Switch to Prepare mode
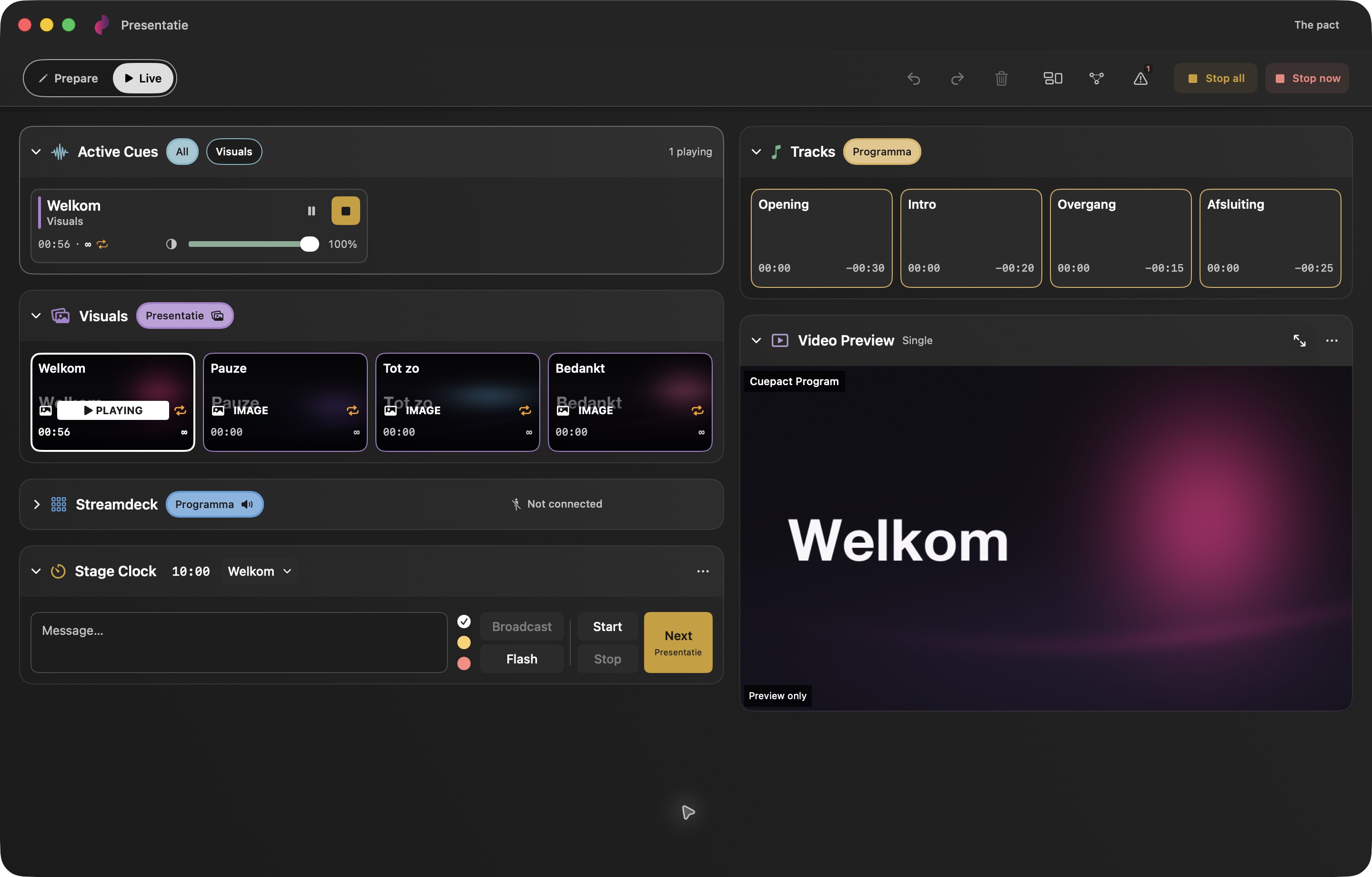 (69, 78)
